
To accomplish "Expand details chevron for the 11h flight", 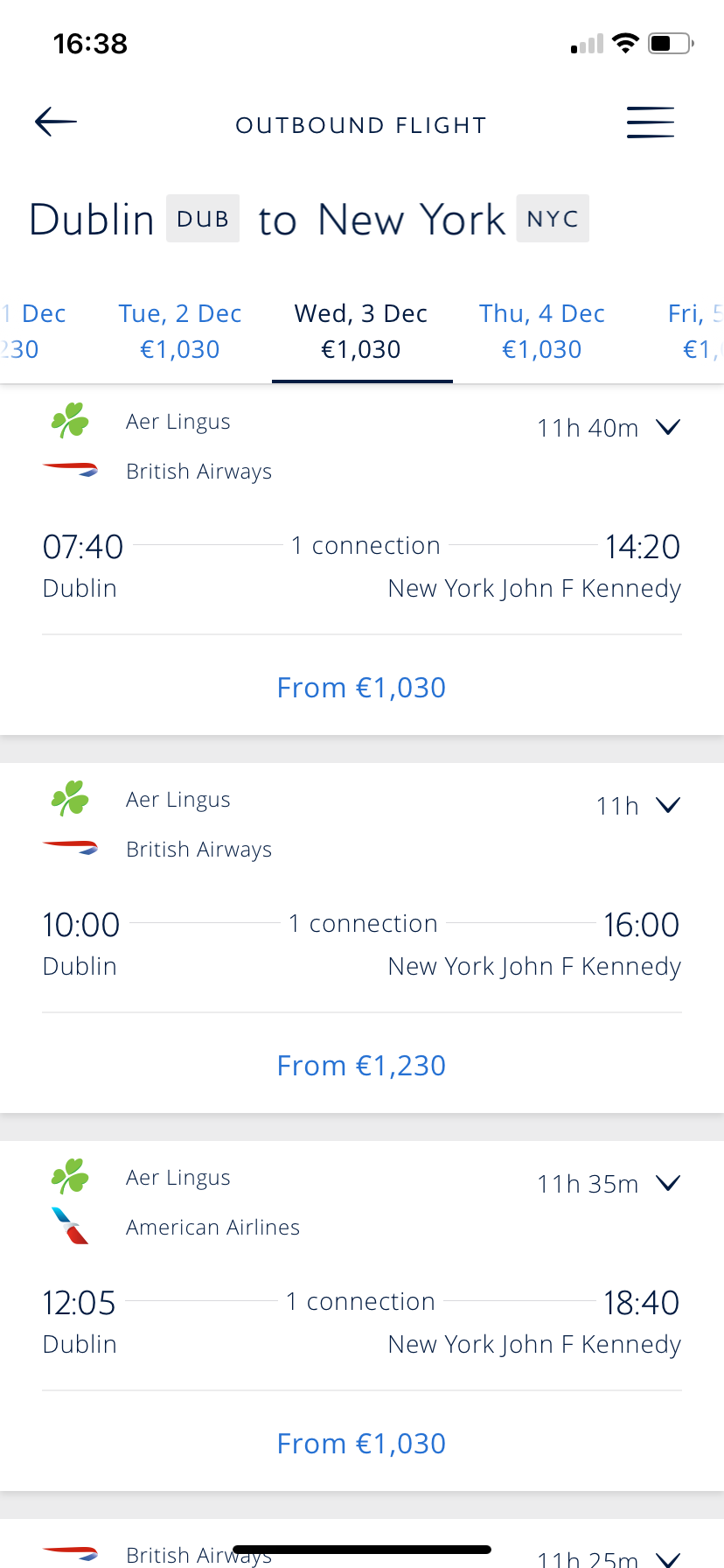I will pos(668,805).
